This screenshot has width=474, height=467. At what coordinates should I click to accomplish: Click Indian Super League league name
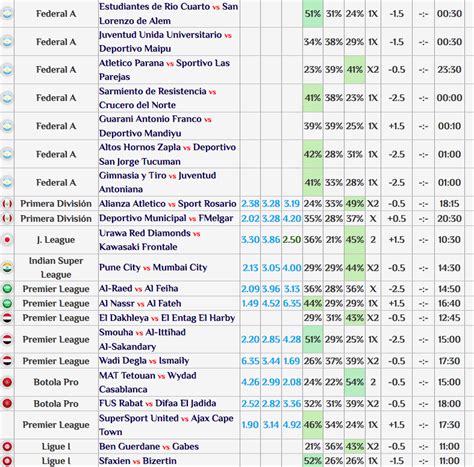click(x=56, y=268)
